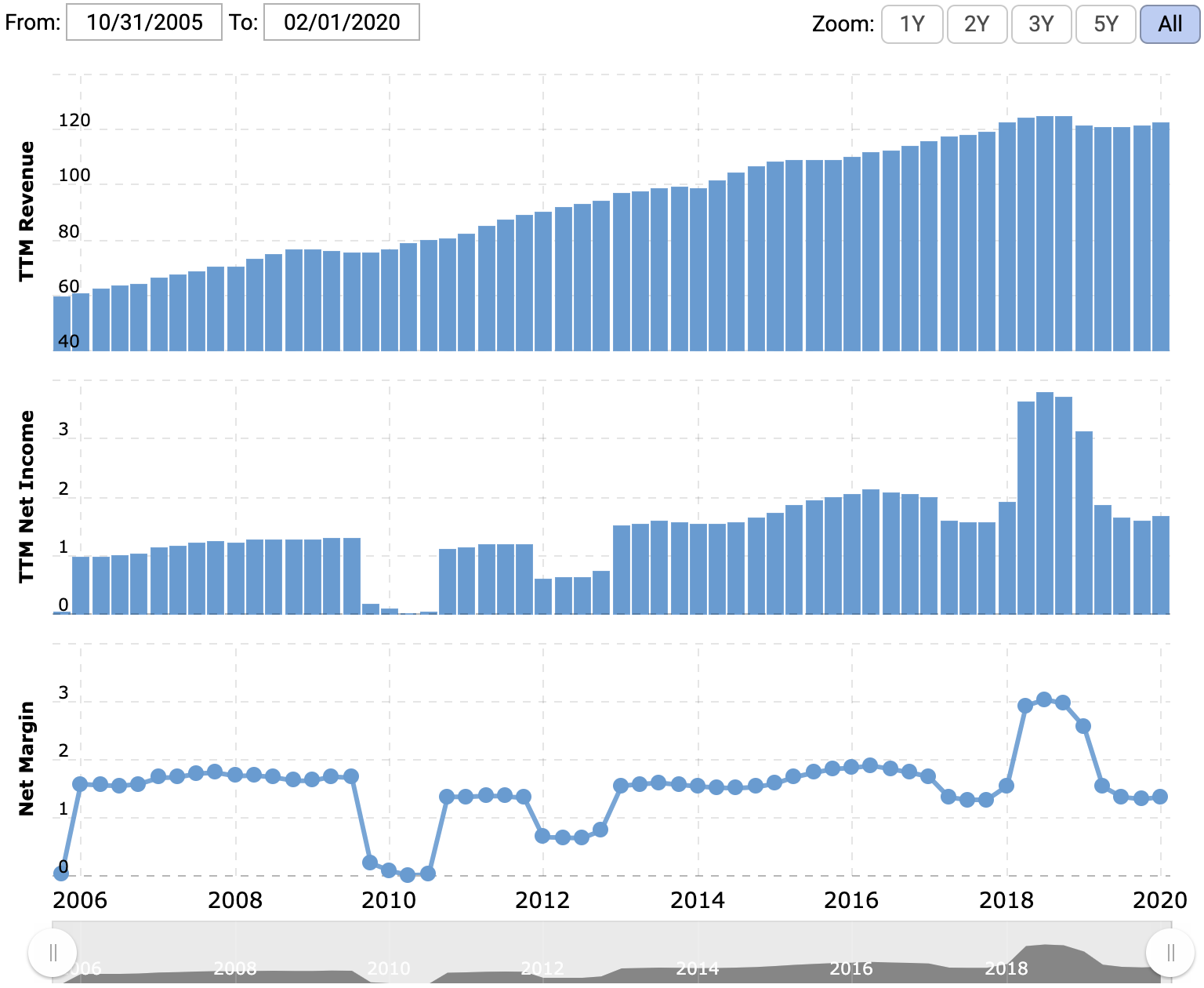1204x988 pixels.
Task: Click the TTM Revenue axis title
Action: point(27,211)
